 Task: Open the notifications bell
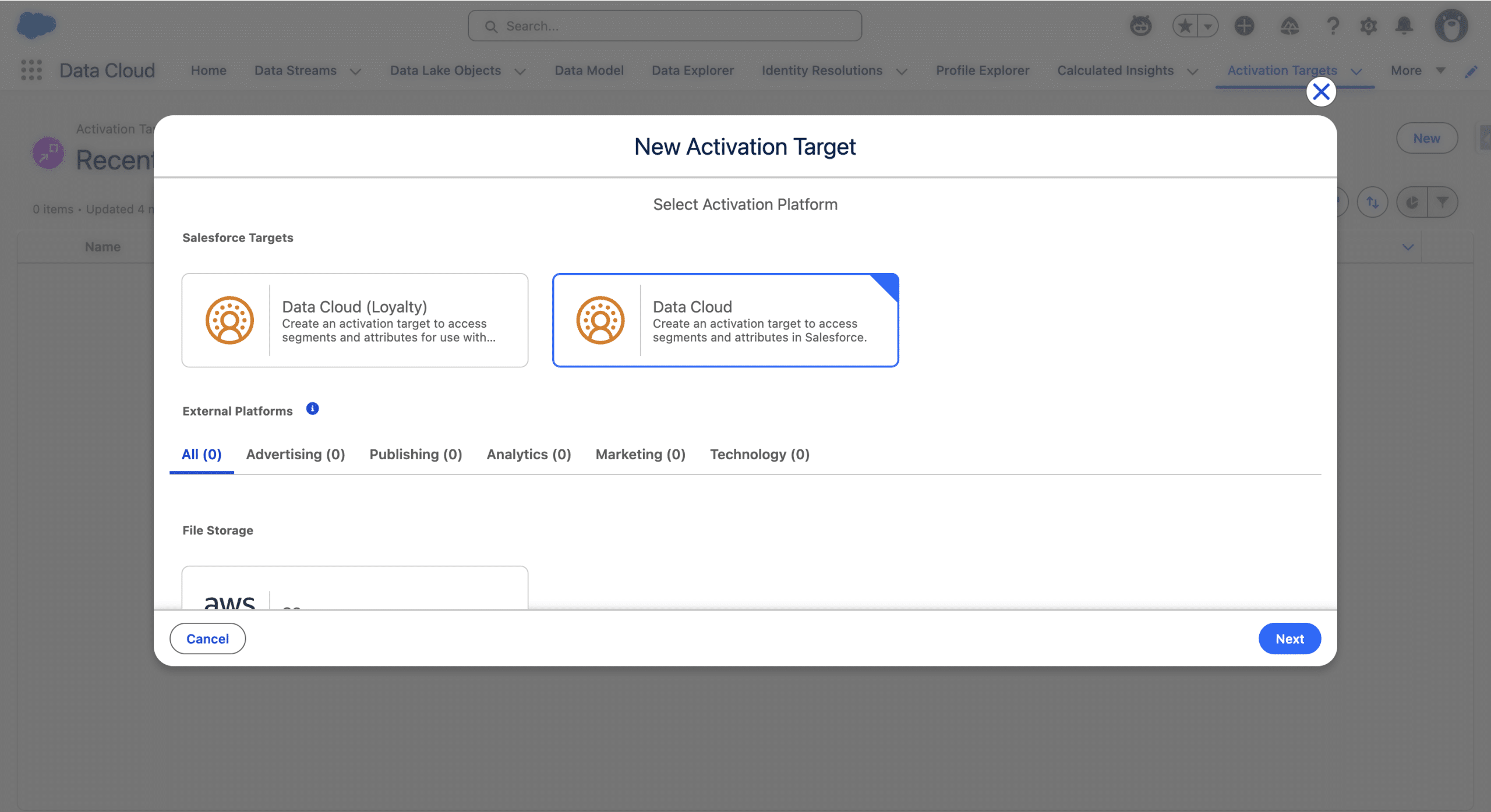point(1404,26)
